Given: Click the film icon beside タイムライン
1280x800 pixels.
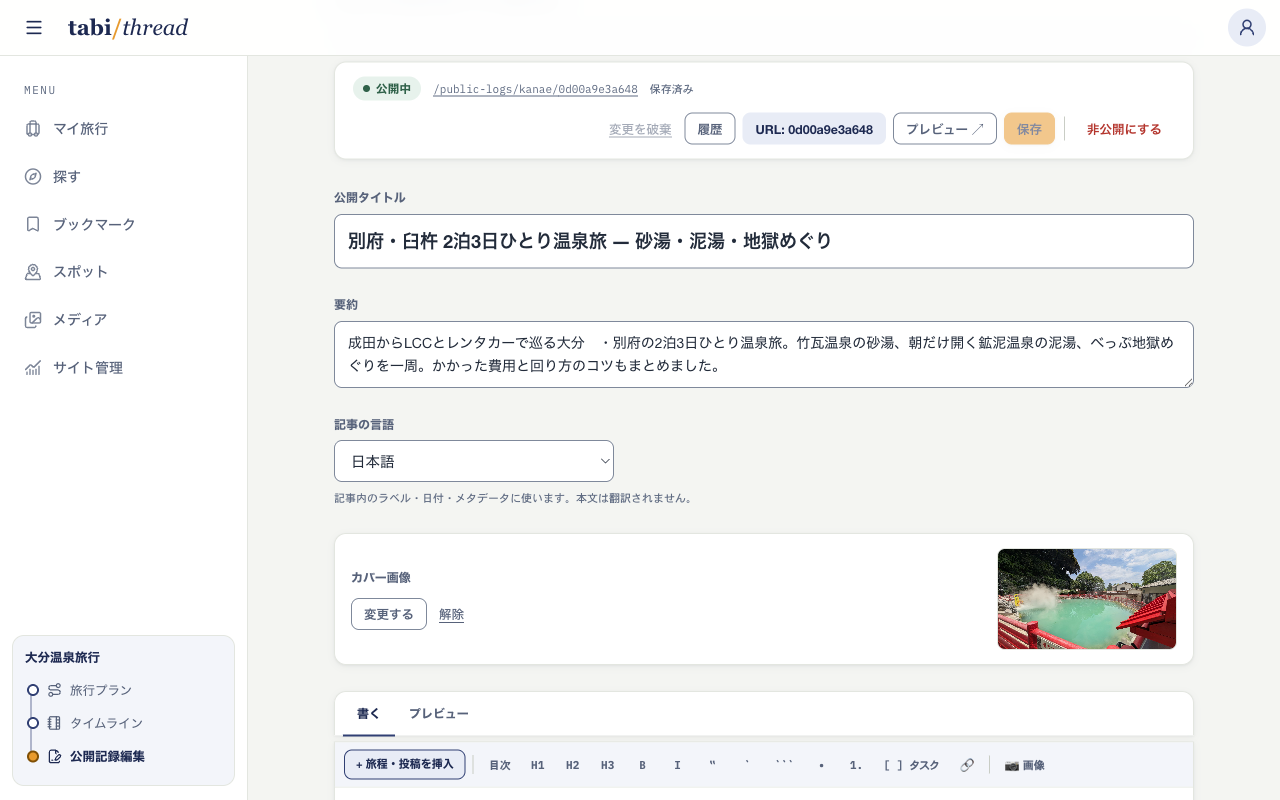Looking at the screenshot, I should (x=54, y=723).
